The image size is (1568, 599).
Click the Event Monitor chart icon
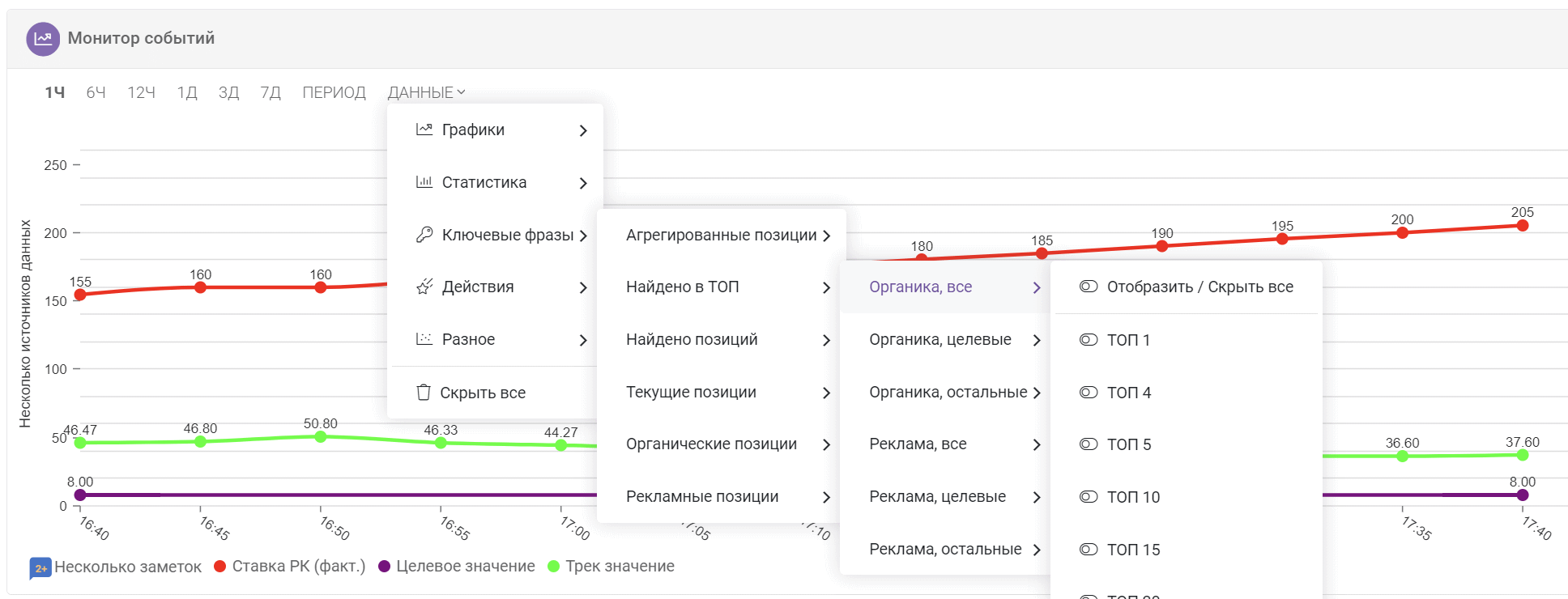point(43,39)
